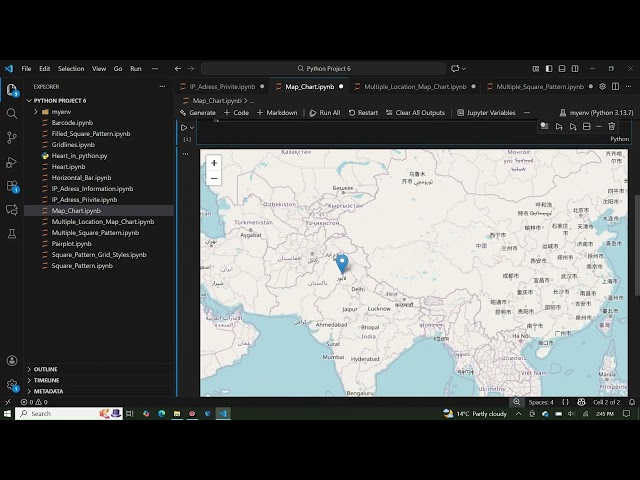Expand the OUTLINE section
Screen dimensions: 640x480
(x=99, y=369)
